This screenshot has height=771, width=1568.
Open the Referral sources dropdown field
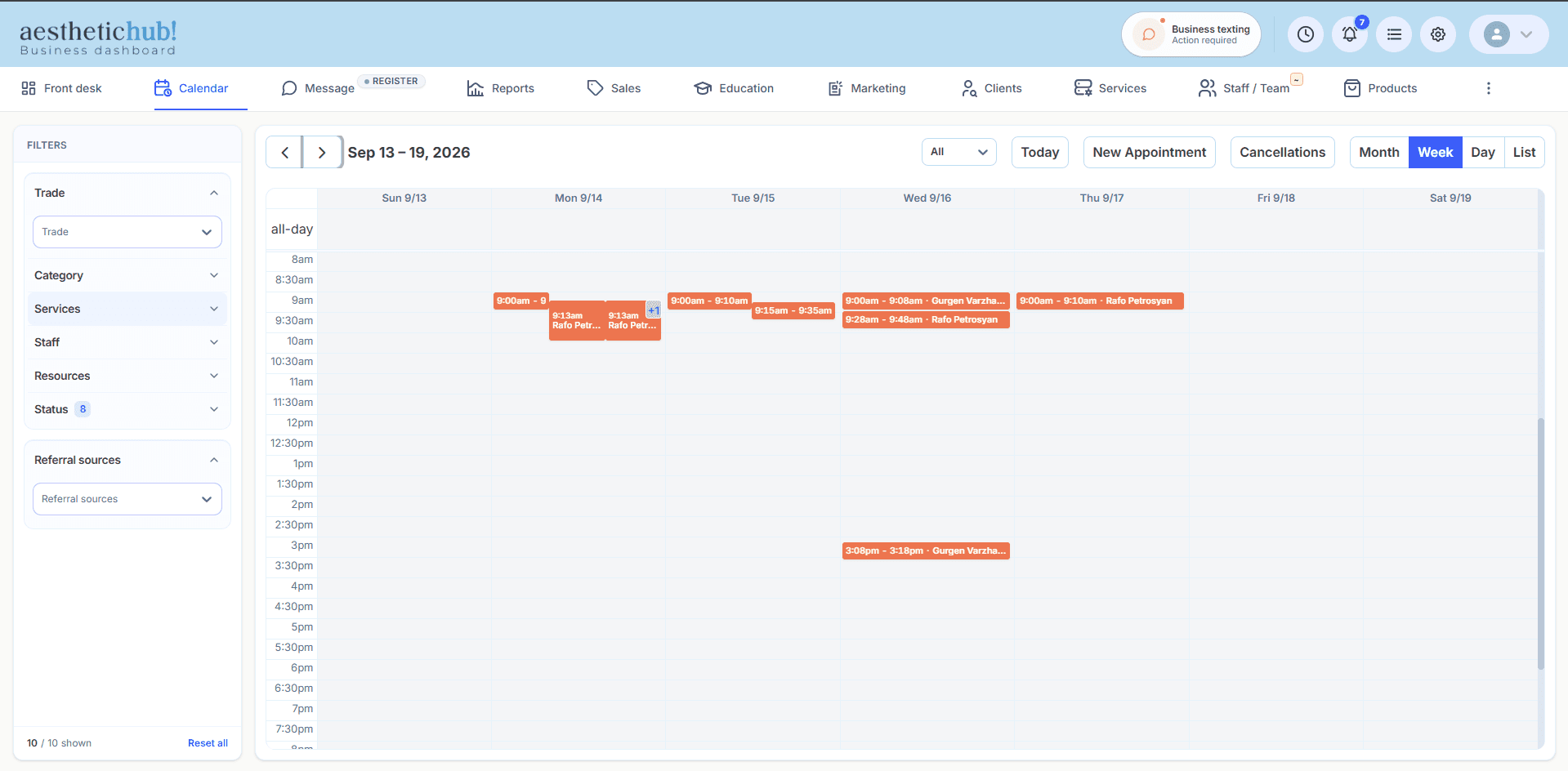pos(127,499)
